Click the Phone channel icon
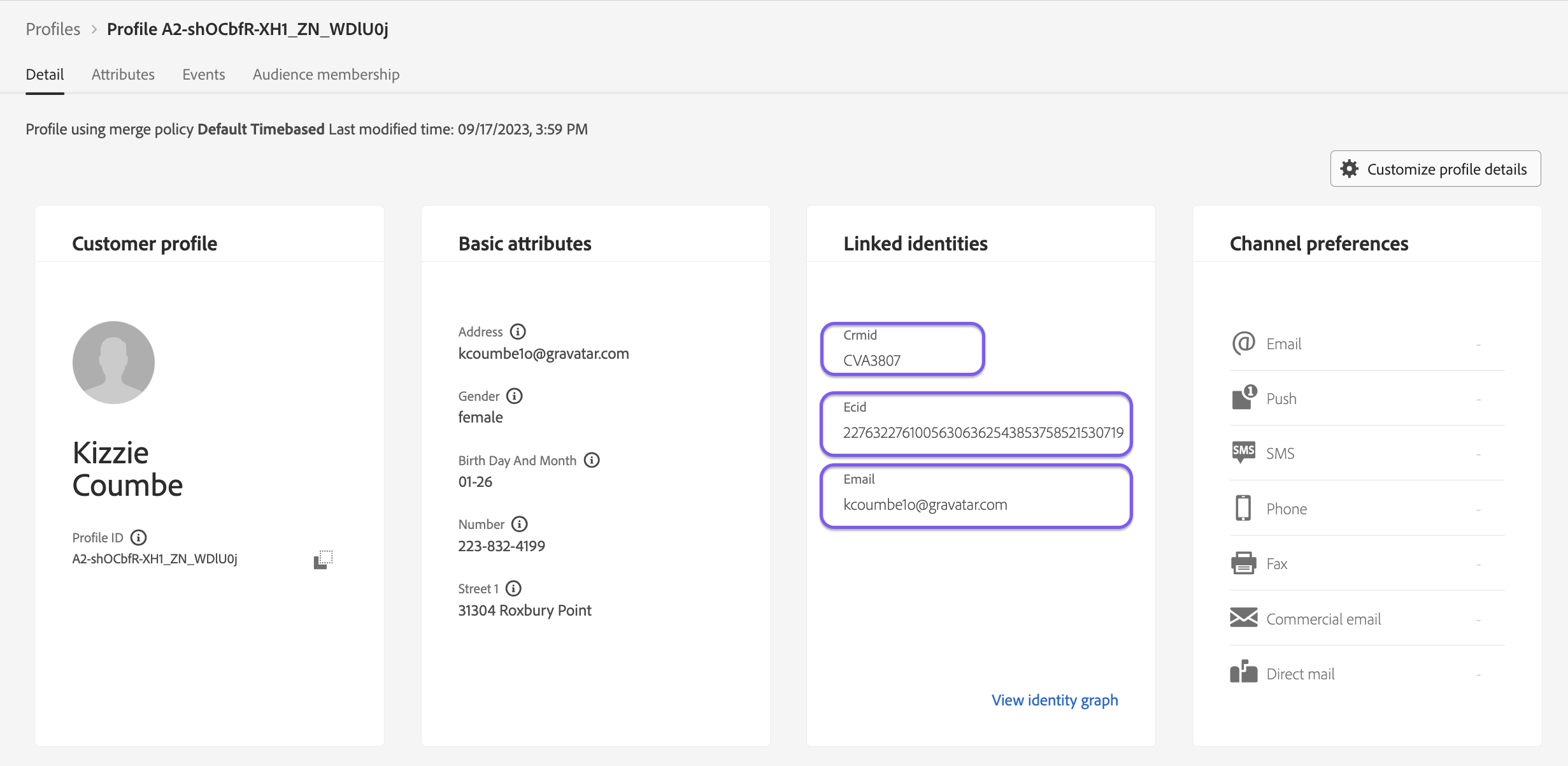 tap(1243, 508)
